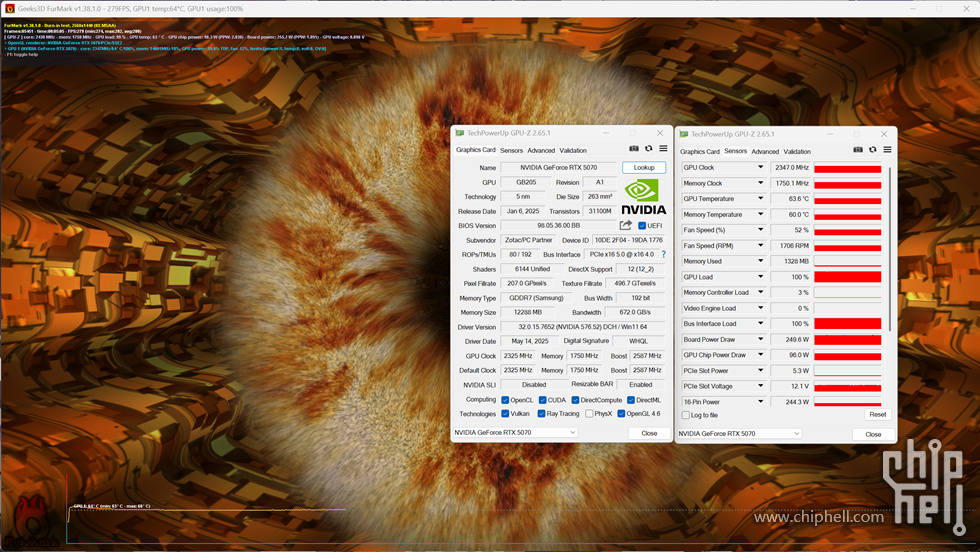Click the Name field NVIDIA GeForce RTX 5070
This screenshot has width=980, height=552.
(558, 168)
